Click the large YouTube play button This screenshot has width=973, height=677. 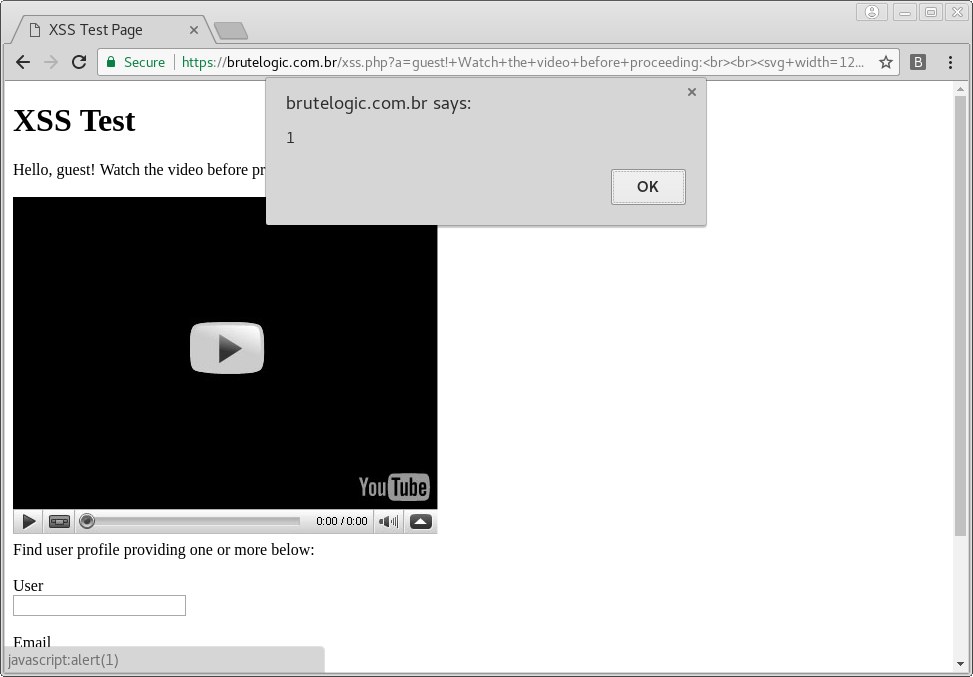226,348
